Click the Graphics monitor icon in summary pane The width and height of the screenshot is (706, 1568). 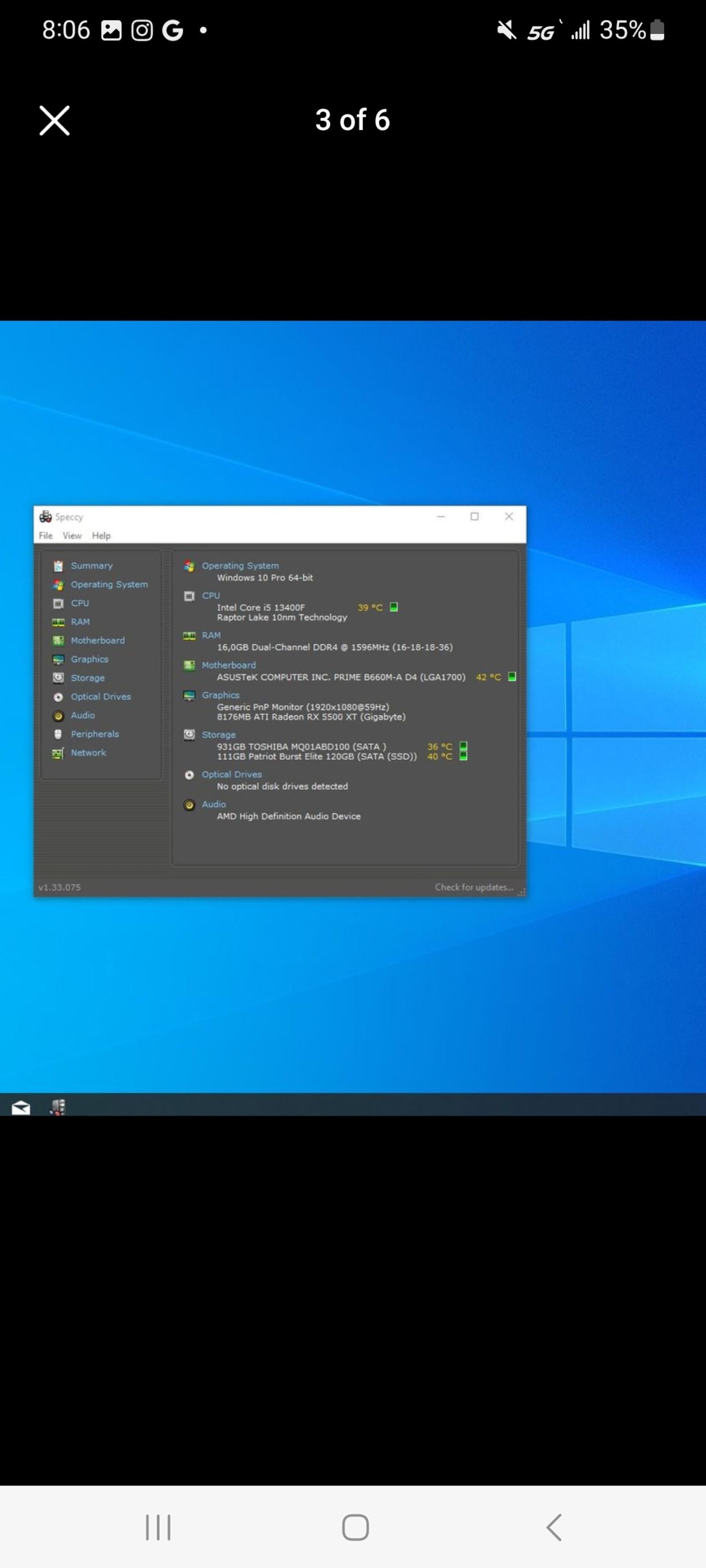(x=189, y=696)
